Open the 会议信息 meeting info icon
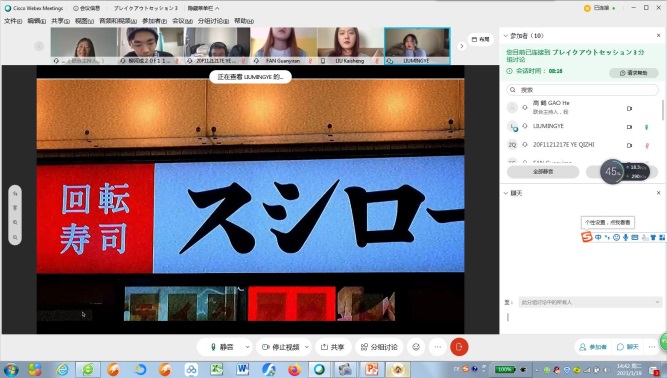The height and width of the screenshot is (378, 667). [86, 8]
